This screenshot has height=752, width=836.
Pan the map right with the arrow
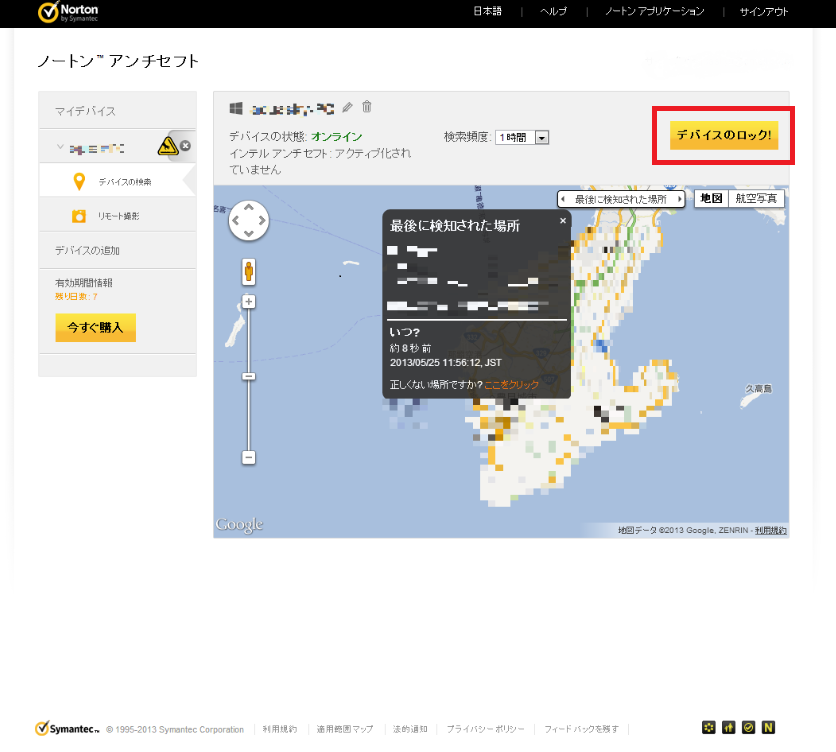[262, 220]
